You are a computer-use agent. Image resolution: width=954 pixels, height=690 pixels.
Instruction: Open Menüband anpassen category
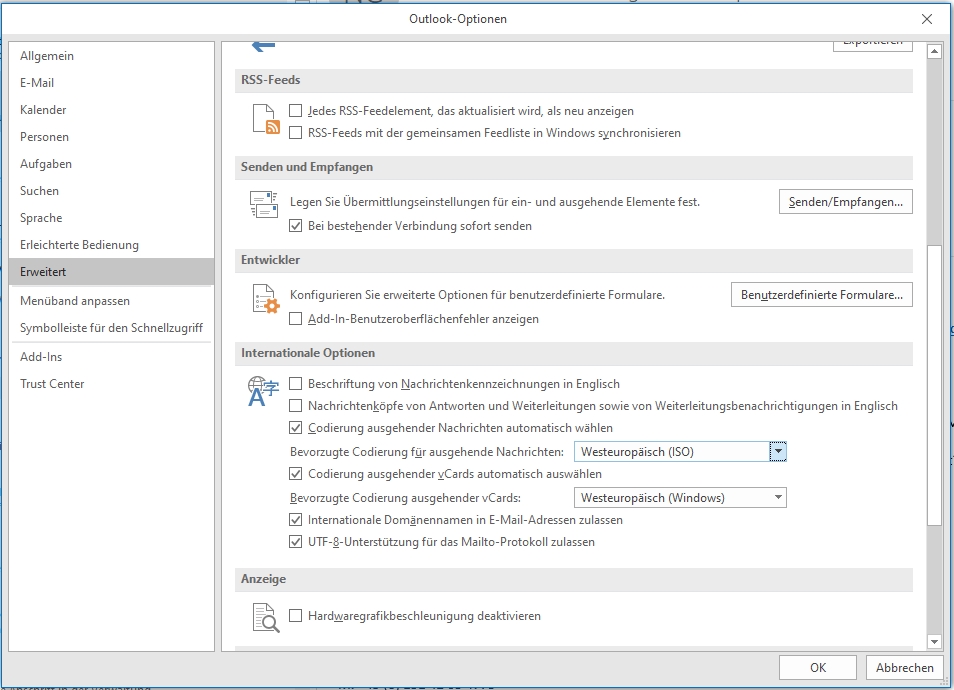click(x=111, y=301)
